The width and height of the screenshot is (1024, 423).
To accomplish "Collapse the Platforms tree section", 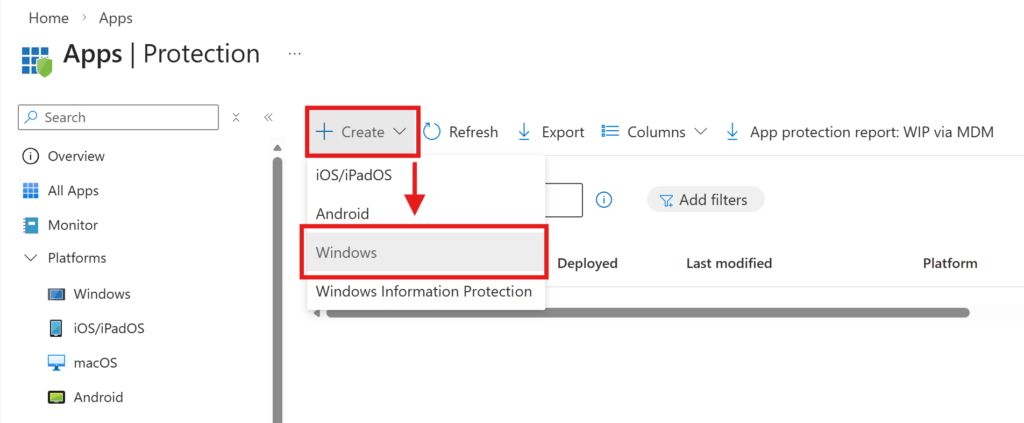I will pos(29,258).
